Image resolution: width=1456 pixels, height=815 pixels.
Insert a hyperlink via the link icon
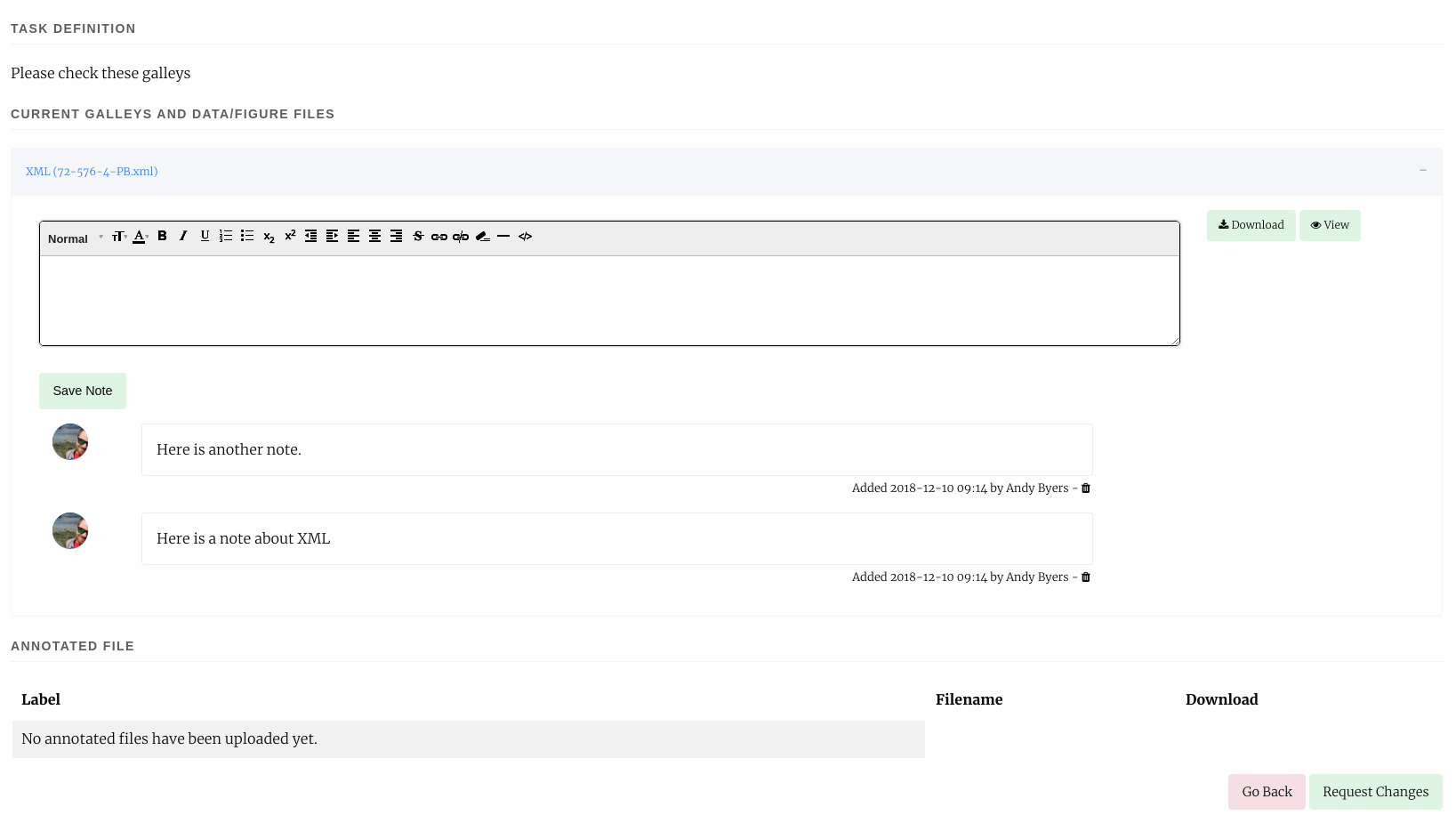coord(439,237)
